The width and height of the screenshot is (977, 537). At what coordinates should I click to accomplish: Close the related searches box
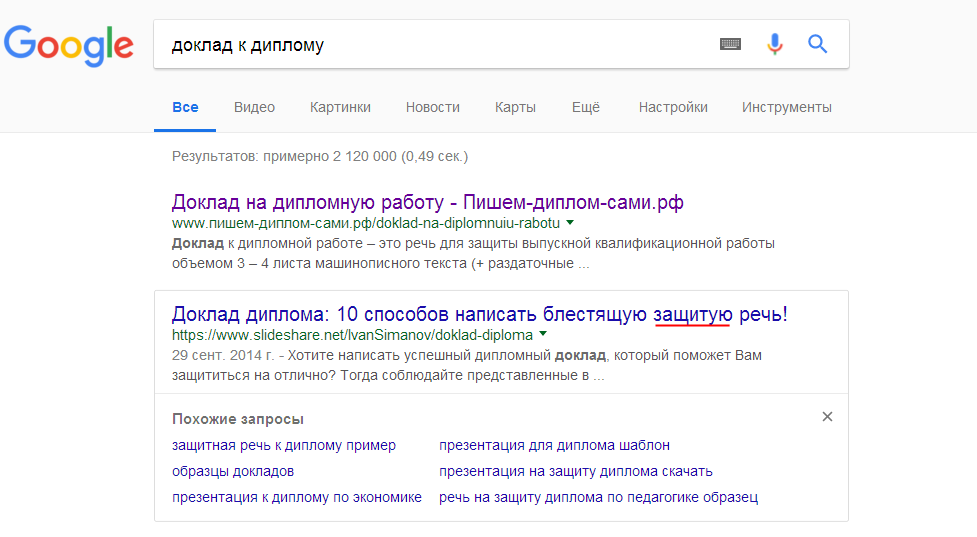(x=827, y=417)
